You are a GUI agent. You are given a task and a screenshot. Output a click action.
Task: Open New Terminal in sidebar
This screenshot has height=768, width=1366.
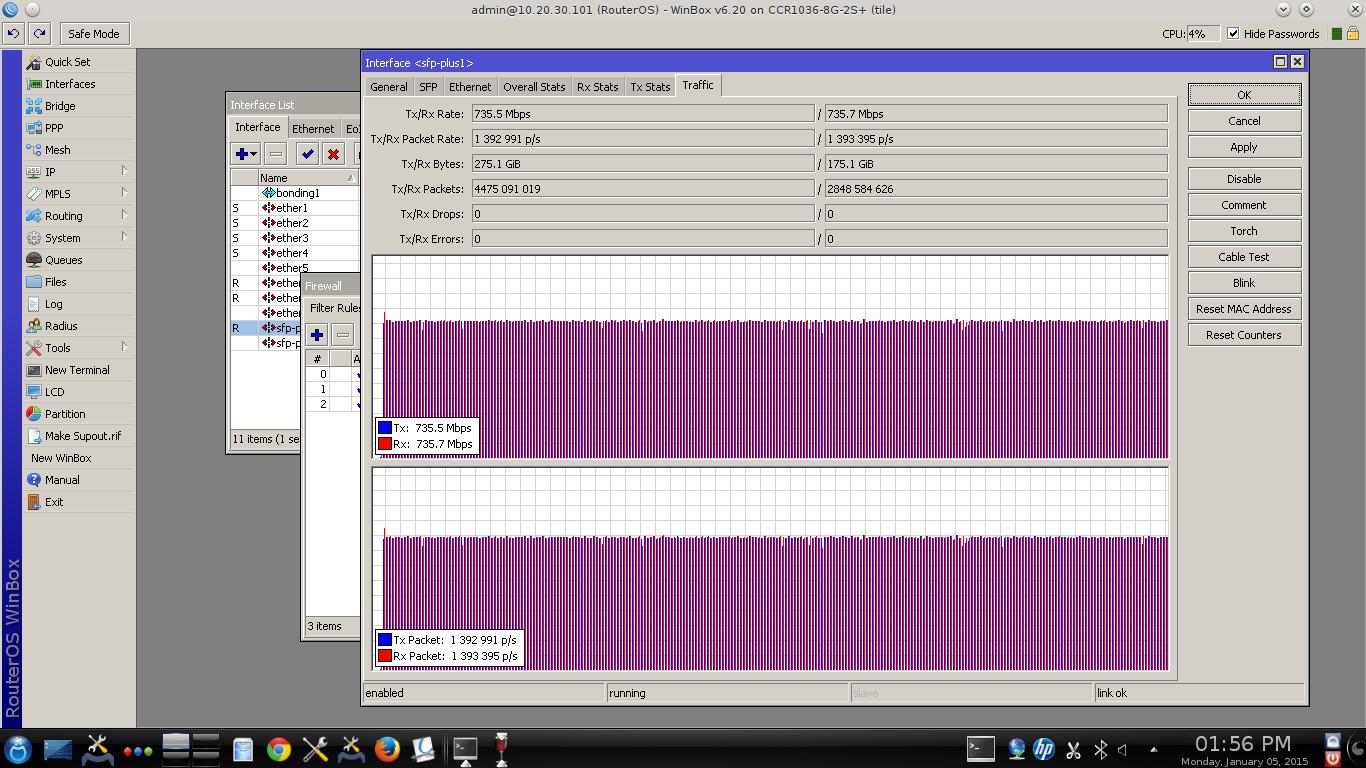pyautogui.click(x=77, y=370)
